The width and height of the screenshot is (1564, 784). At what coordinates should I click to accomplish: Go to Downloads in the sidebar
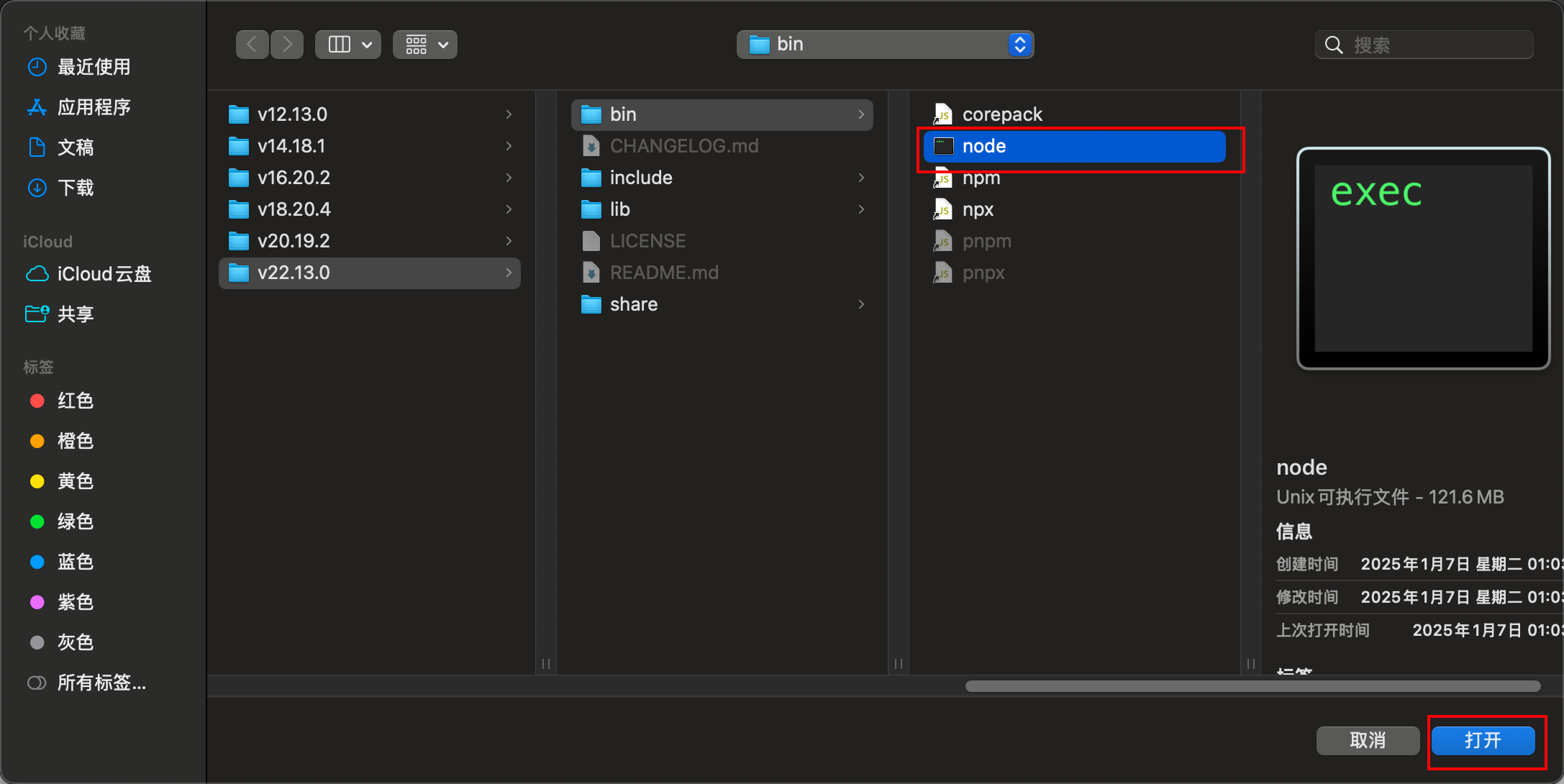coord(76,188)
